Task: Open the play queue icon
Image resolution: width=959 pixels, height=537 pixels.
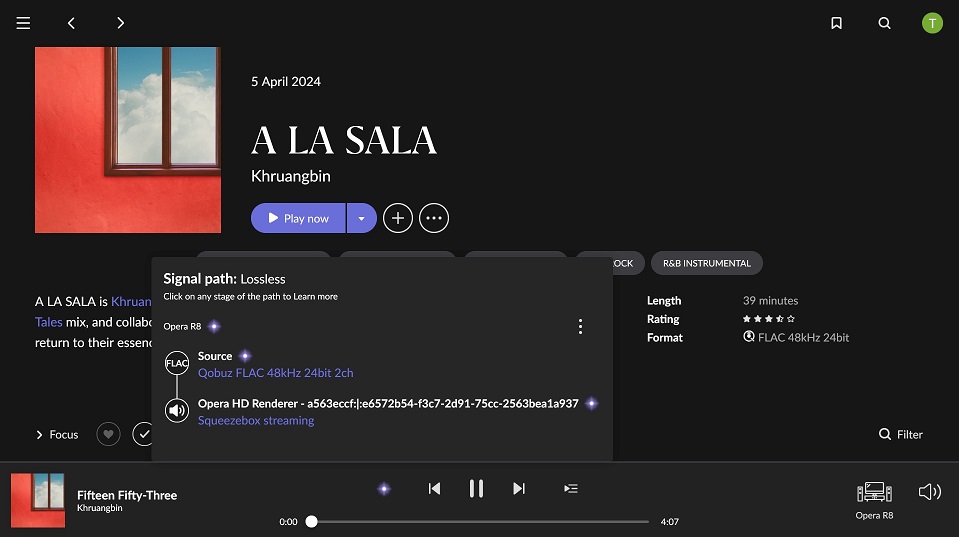Action: coord(571,489)
